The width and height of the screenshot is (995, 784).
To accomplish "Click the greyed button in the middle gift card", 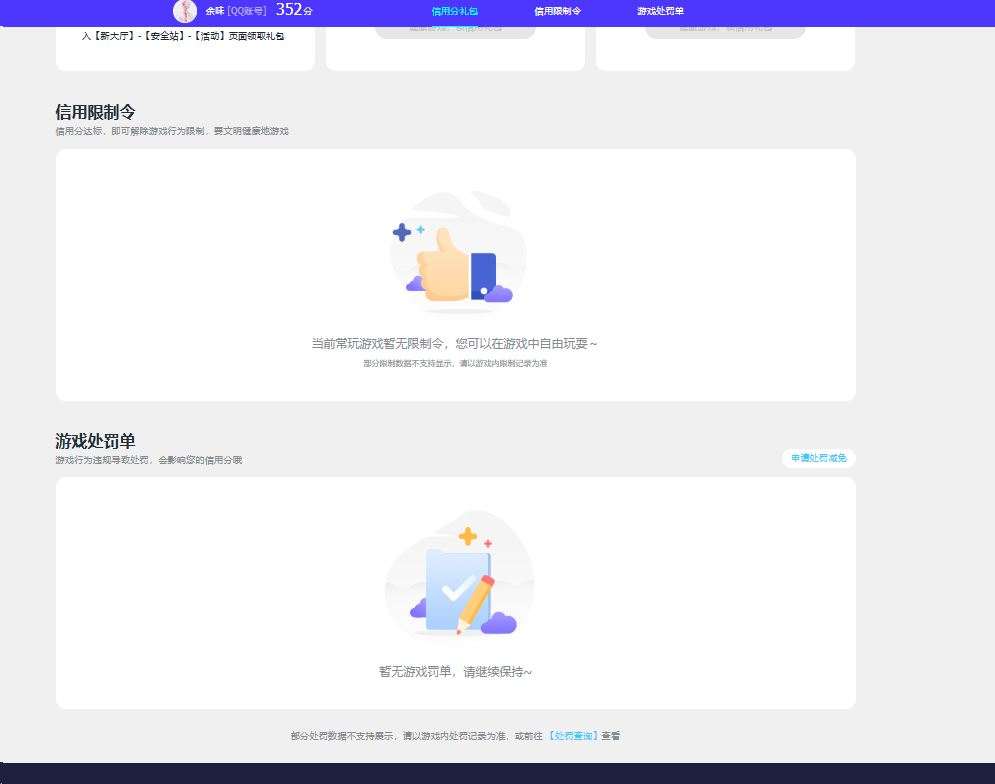I will pyautogui.click(x=455, y=30).
